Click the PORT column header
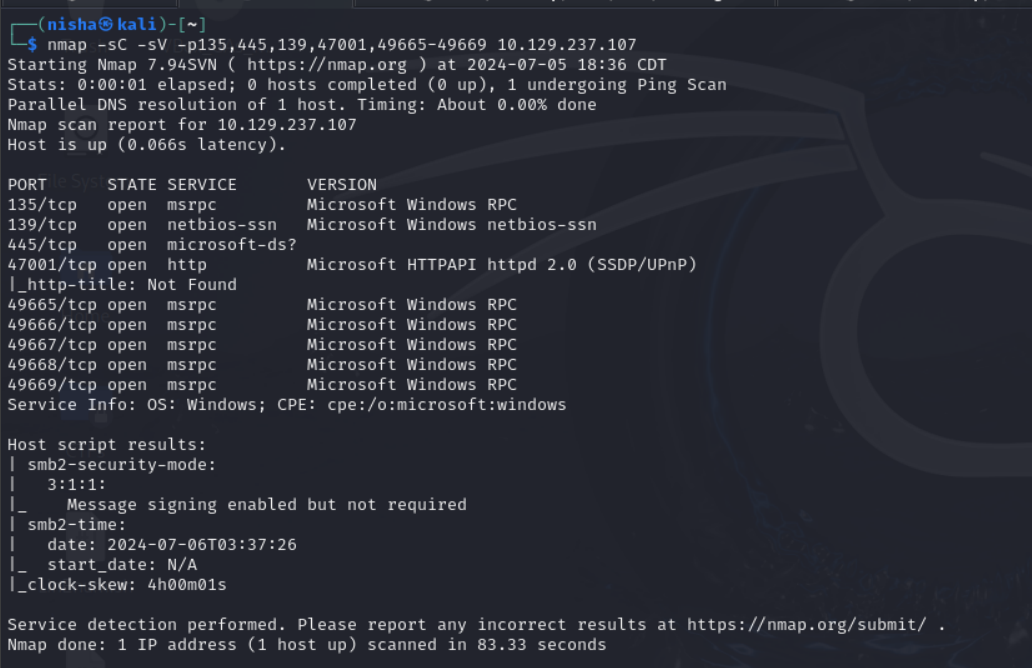The image size is (1032, 668). coord(27,185)
